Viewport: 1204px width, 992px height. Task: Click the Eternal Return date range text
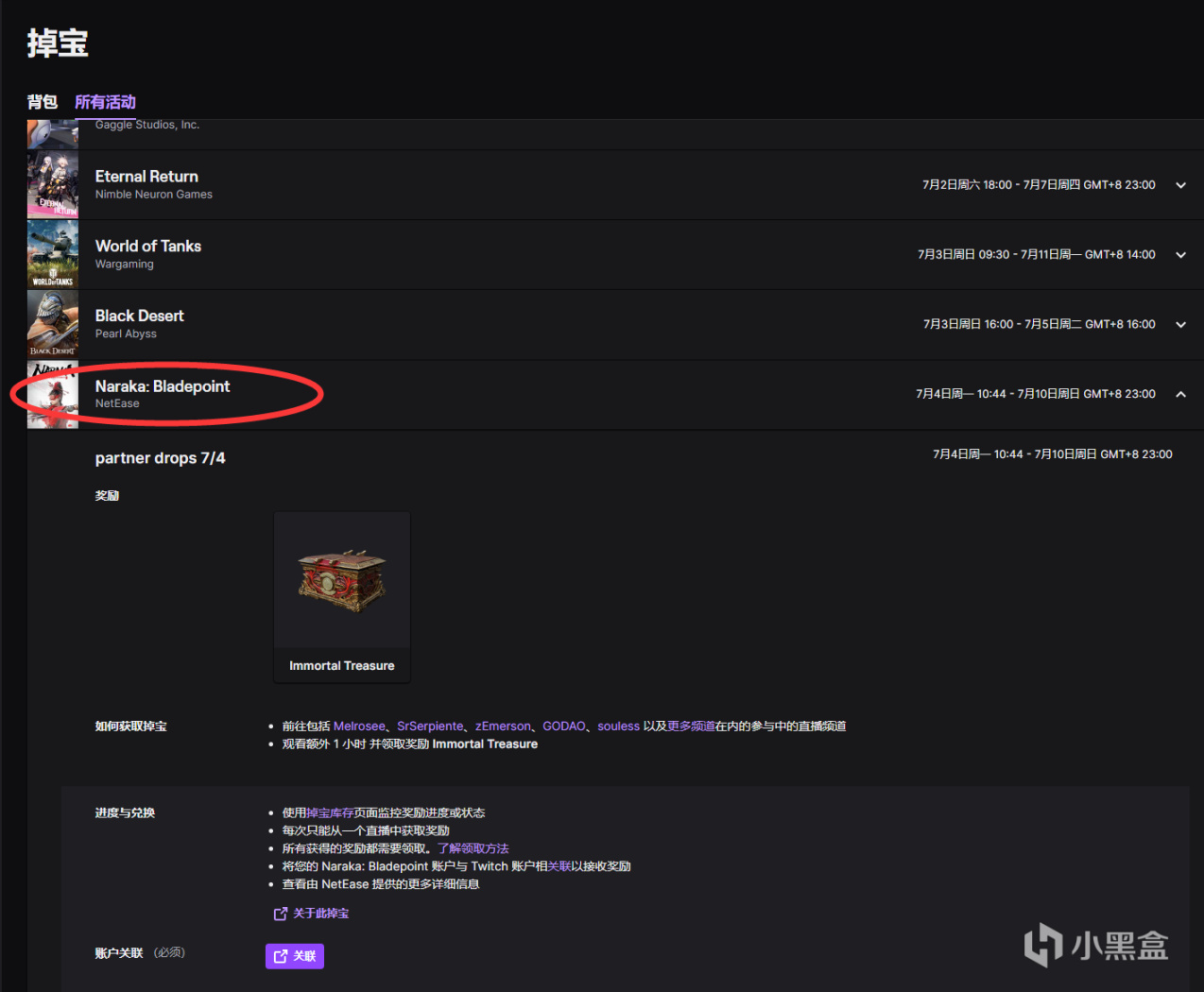click(x=1039, y=185)
